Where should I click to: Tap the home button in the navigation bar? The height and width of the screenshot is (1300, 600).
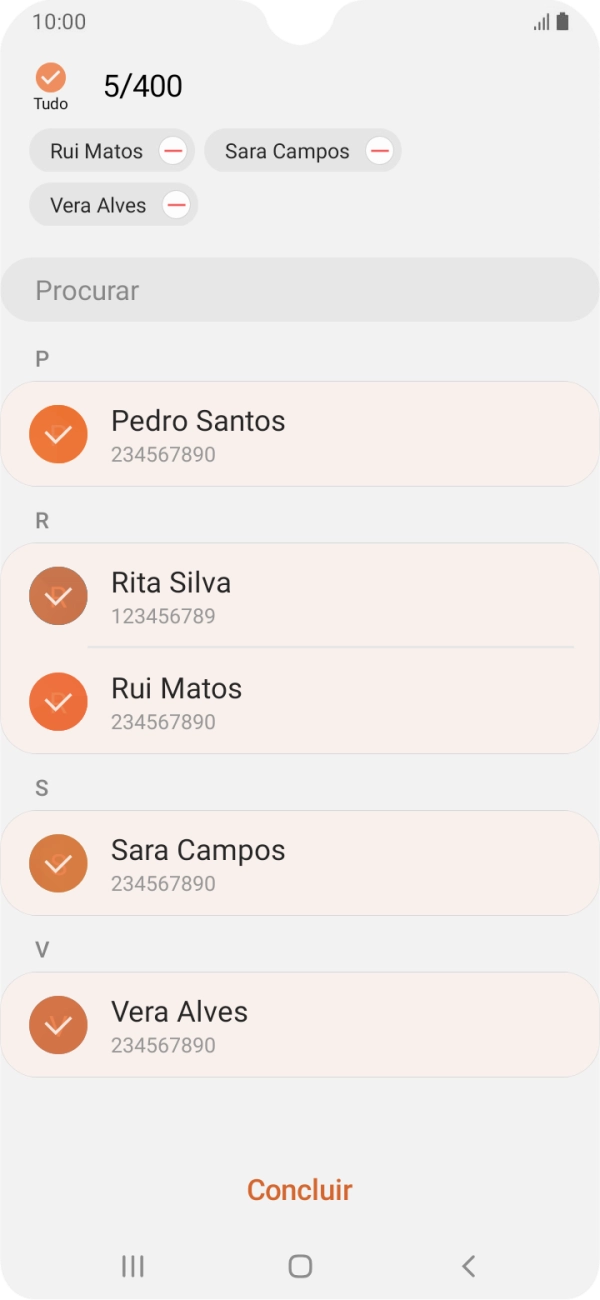tap(299, 1265)
